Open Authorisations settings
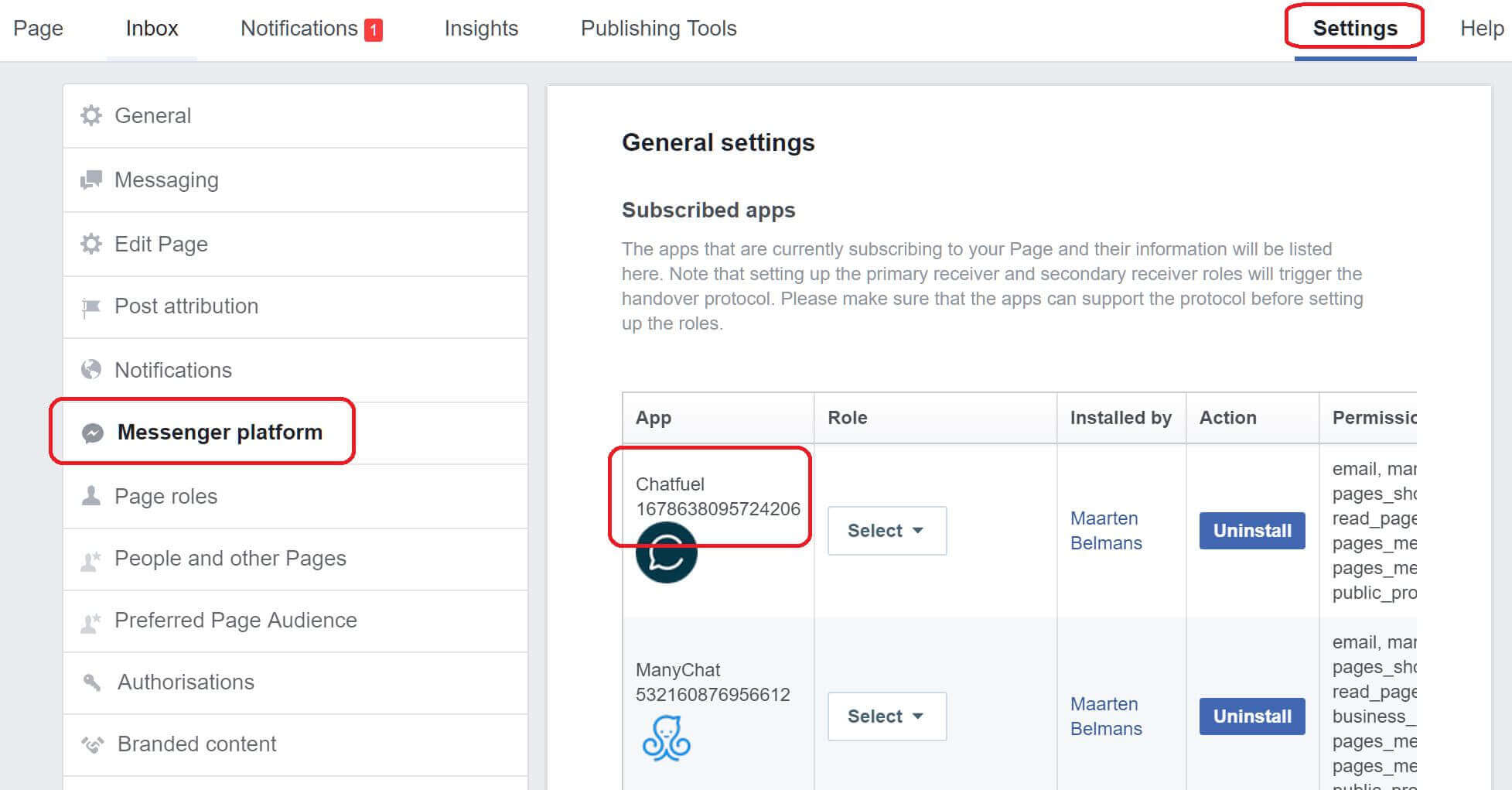The width and height of the screenshot is (1512, 790). (295, 683)
